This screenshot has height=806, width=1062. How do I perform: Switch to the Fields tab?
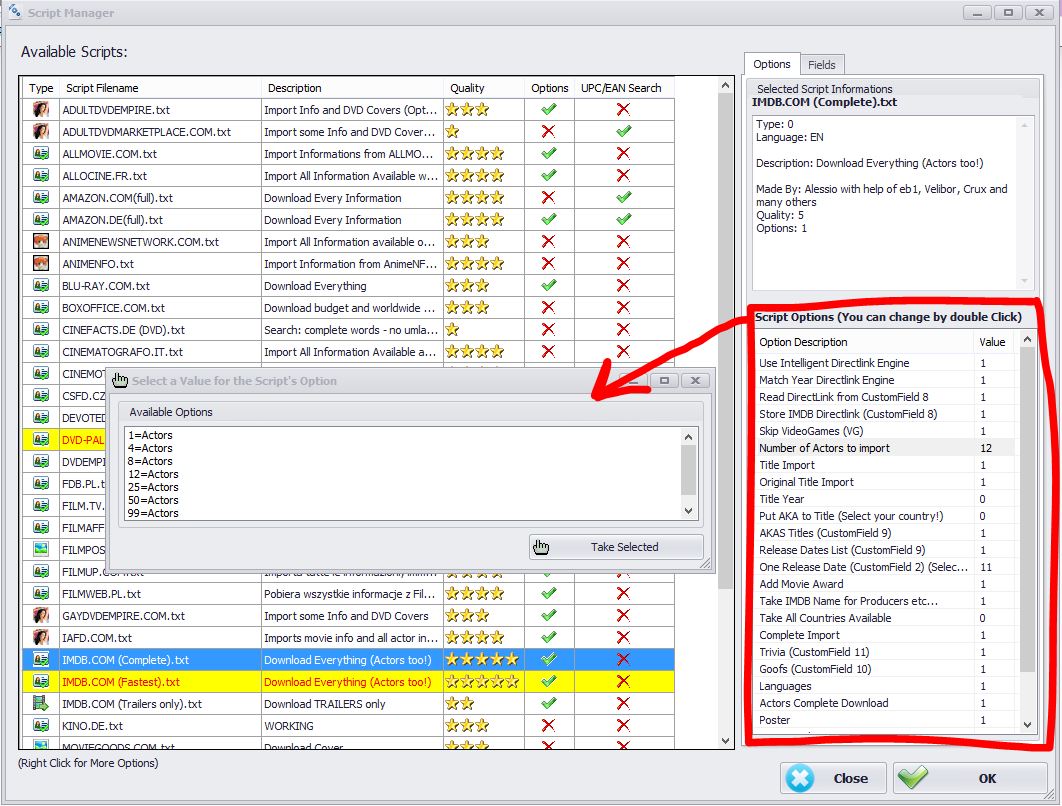[x=822, y=65]
